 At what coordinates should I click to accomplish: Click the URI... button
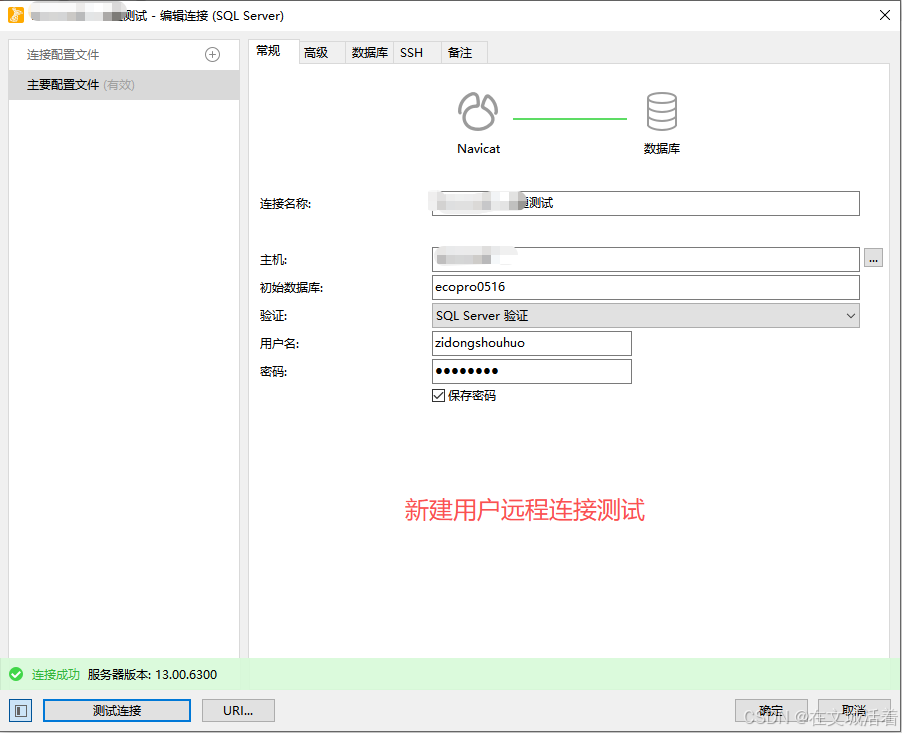(238, 711)
